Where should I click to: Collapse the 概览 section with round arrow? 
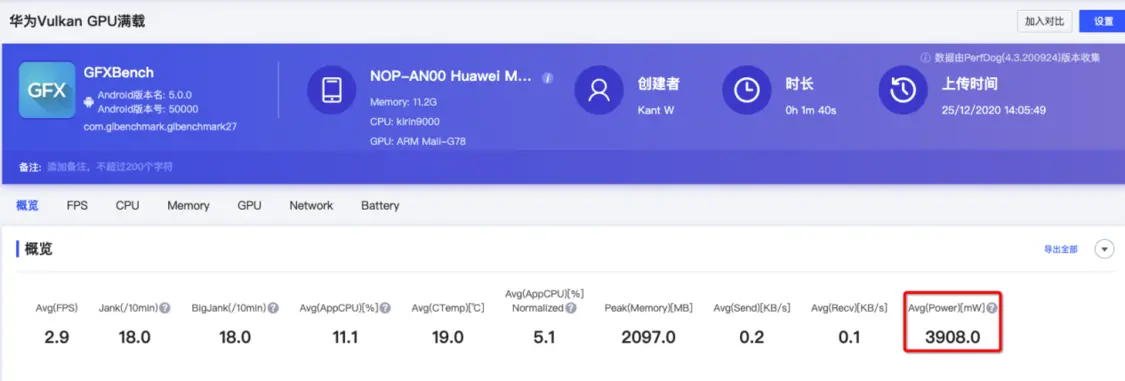(1104, 249)
